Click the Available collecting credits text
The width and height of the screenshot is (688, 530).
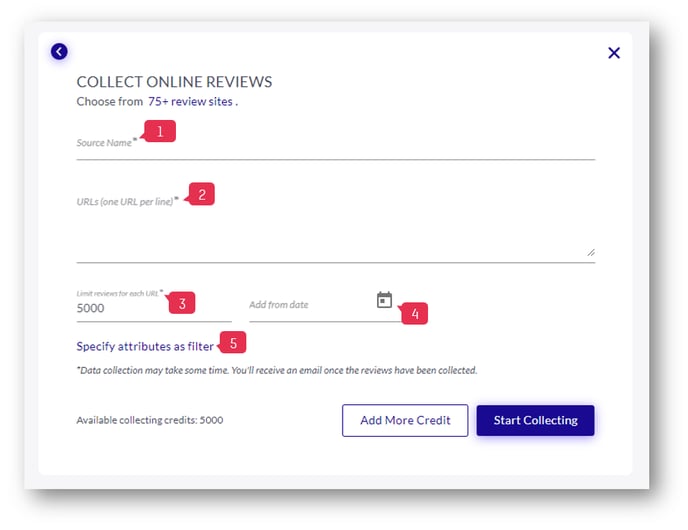click(x=150, y=420)
